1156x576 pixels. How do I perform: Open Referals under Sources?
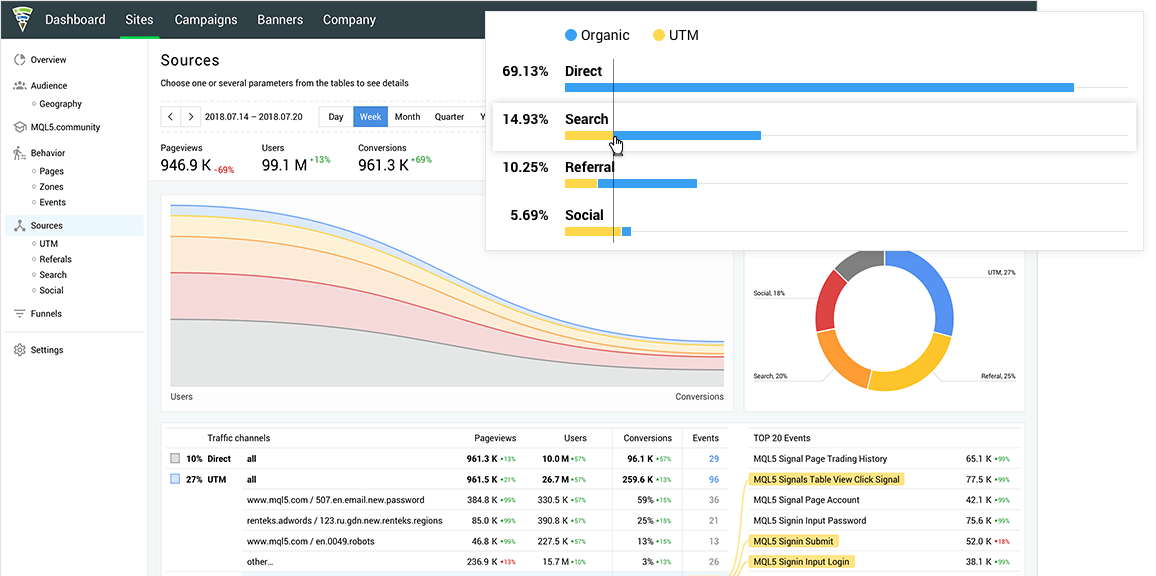tap(55, 259)
